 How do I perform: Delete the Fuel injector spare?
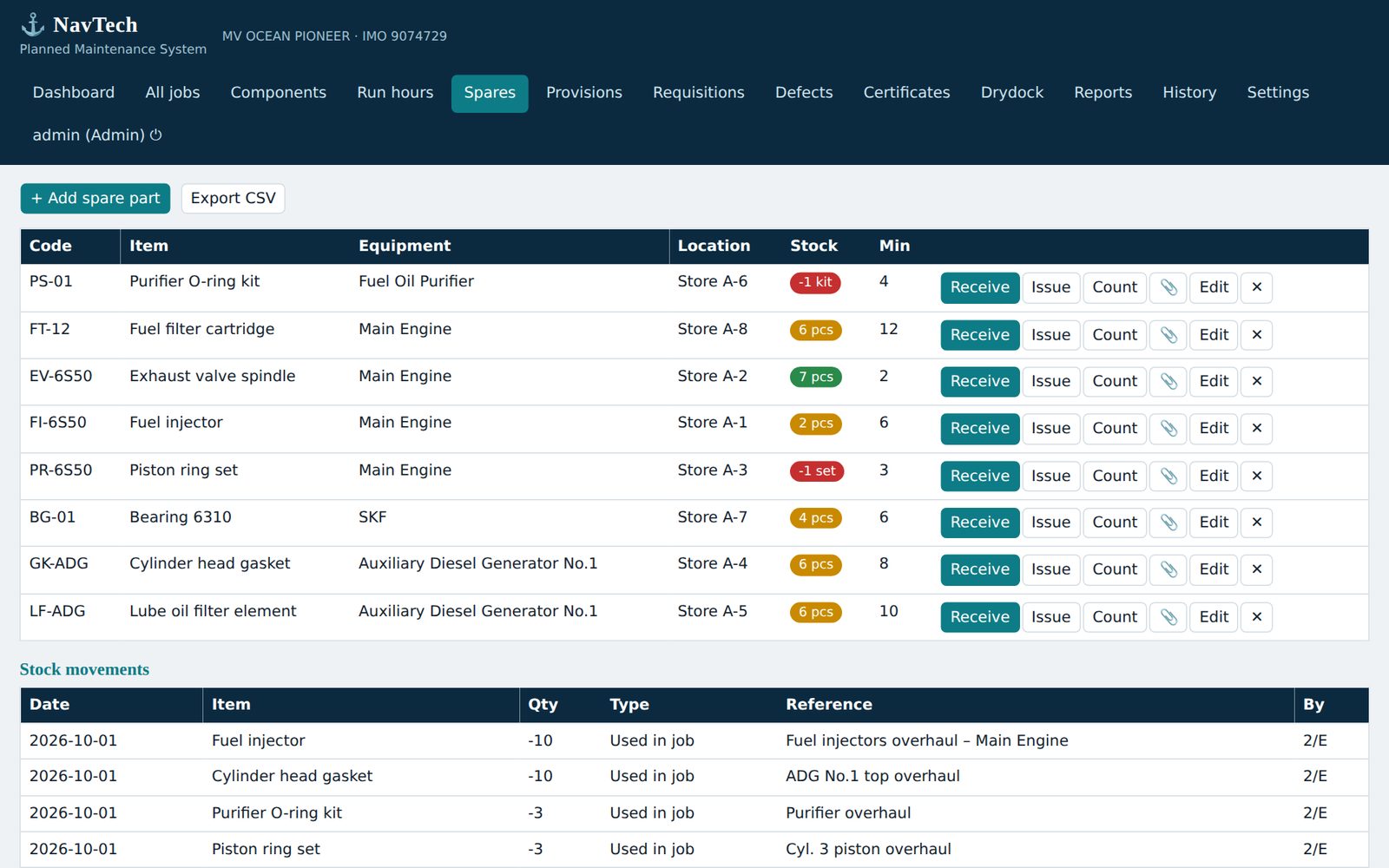pos(1256,428)
